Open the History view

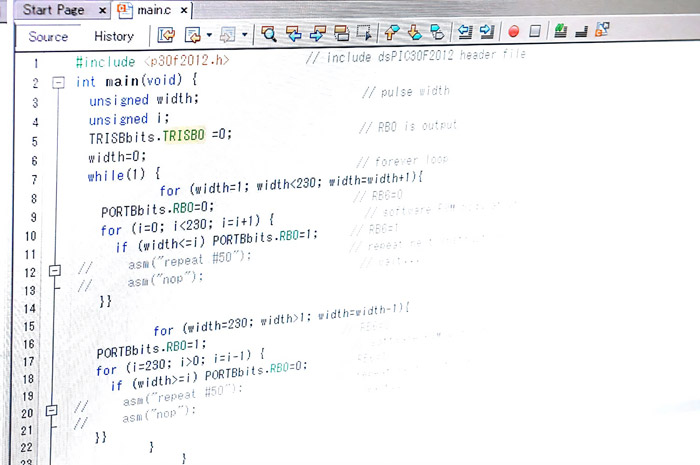pos(113,36)
